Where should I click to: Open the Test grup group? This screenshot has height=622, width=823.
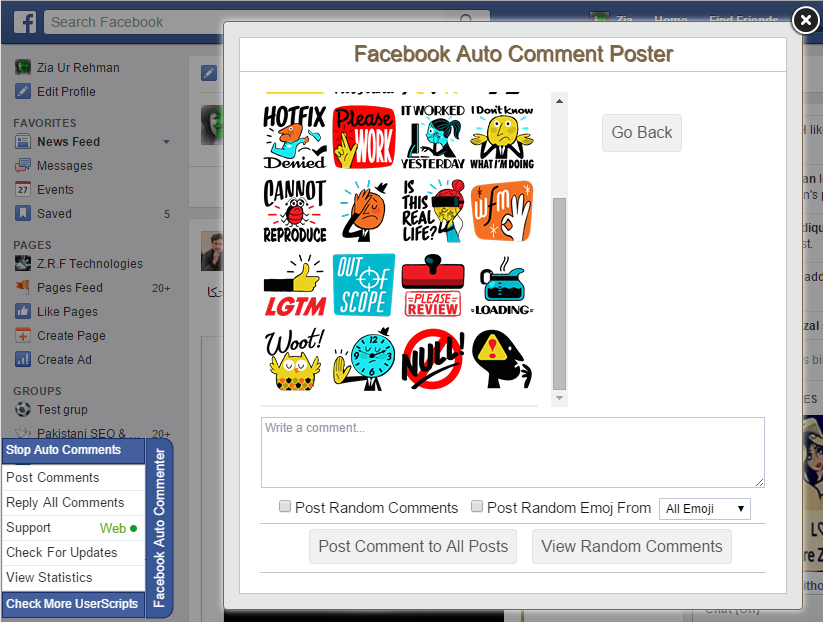(x=62, y=409)
